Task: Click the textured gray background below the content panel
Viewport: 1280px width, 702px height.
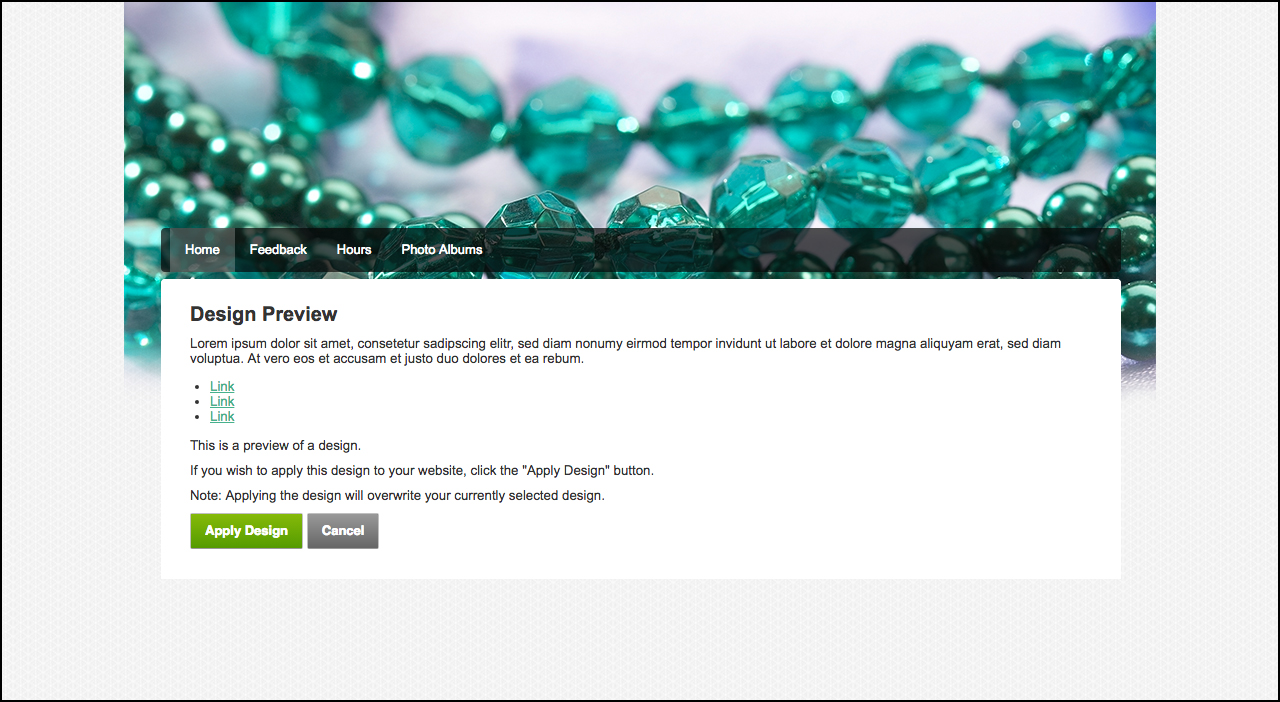Action: [x=640, y=640]
